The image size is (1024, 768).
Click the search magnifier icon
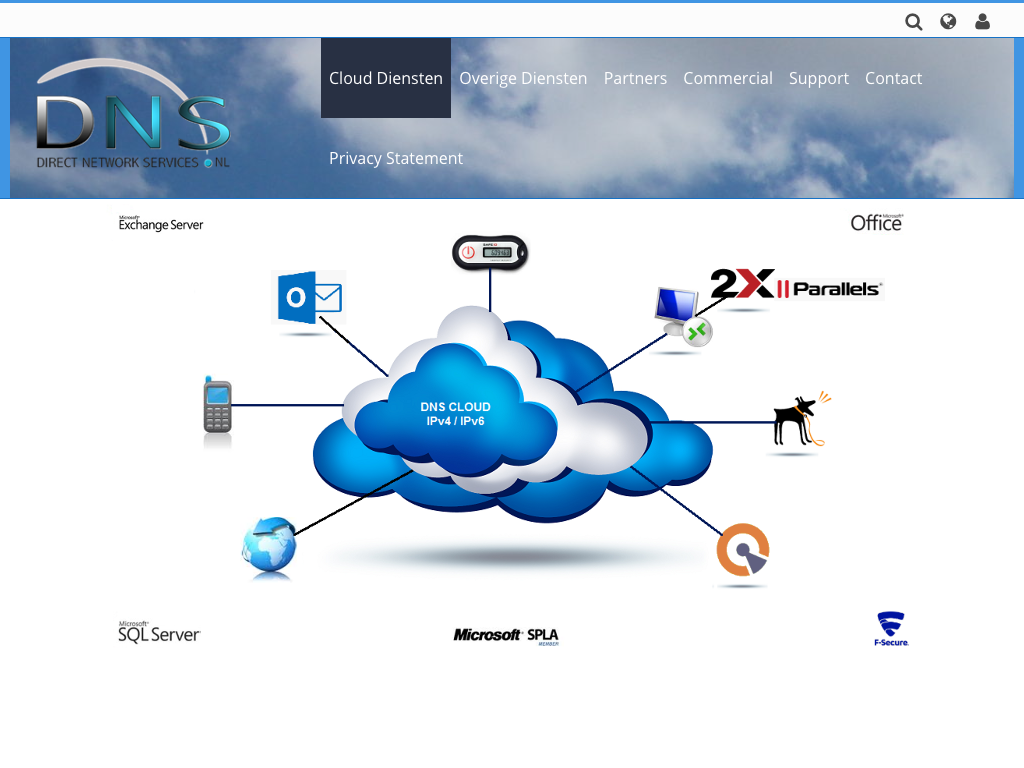pos(913,22)
